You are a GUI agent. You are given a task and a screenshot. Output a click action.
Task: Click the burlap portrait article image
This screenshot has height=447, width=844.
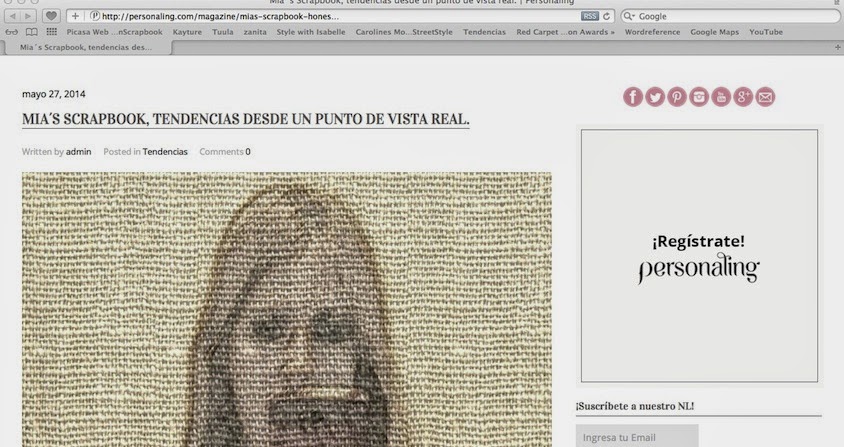click(287, 309)
